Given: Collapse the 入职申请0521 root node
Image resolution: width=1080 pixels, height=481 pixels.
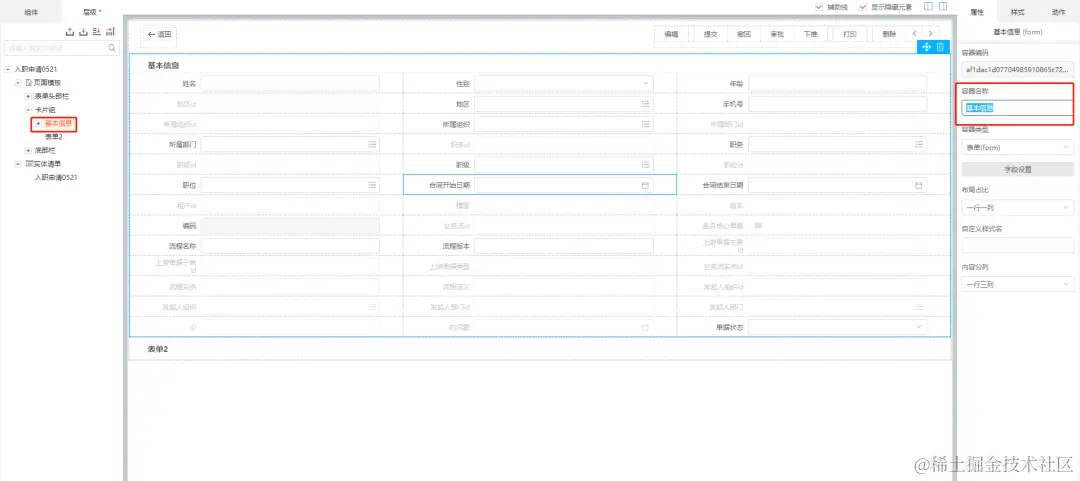Looking at the screenshot, I should click(x=8, y=69).
